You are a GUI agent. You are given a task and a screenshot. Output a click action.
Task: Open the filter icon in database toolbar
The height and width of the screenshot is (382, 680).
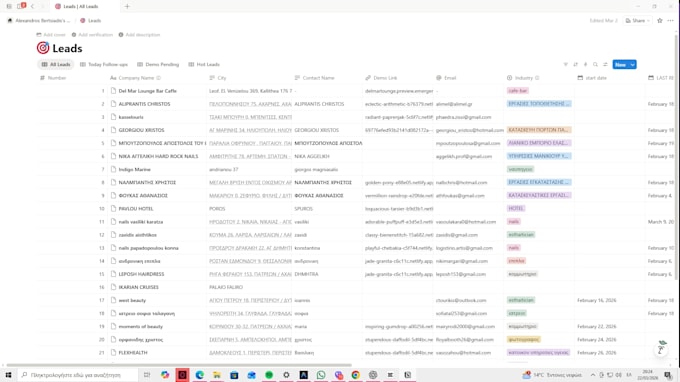566,65
